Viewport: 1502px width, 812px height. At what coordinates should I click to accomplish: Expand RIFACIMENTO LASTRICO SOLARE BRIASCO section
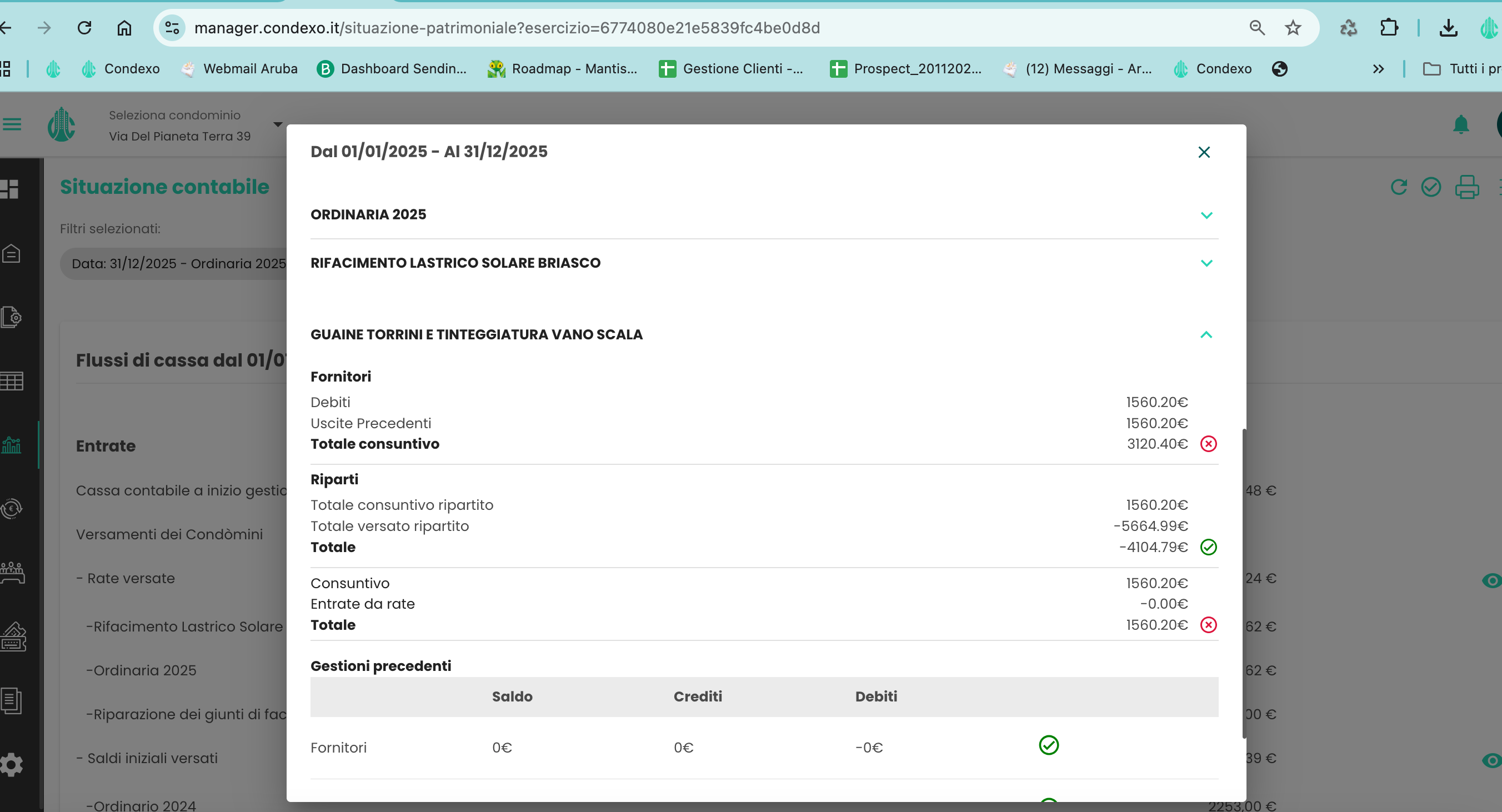tap(1206, 263)
